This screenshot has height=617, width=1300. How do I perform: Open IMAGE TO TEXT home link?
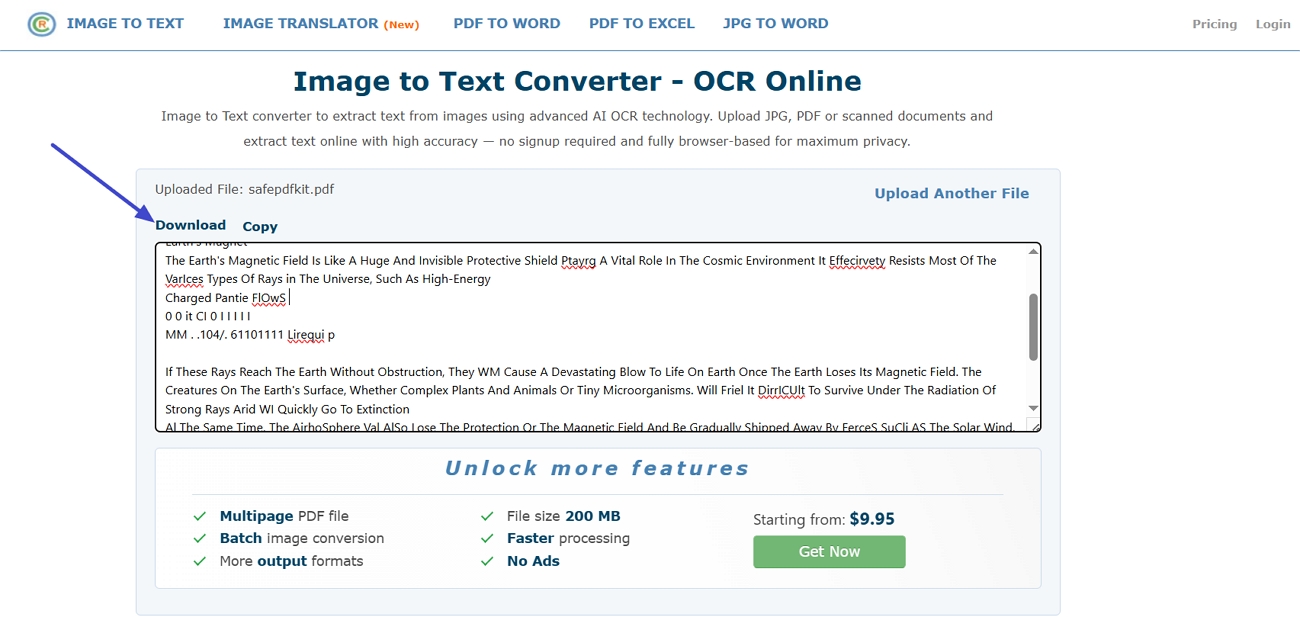coord(125,24)
